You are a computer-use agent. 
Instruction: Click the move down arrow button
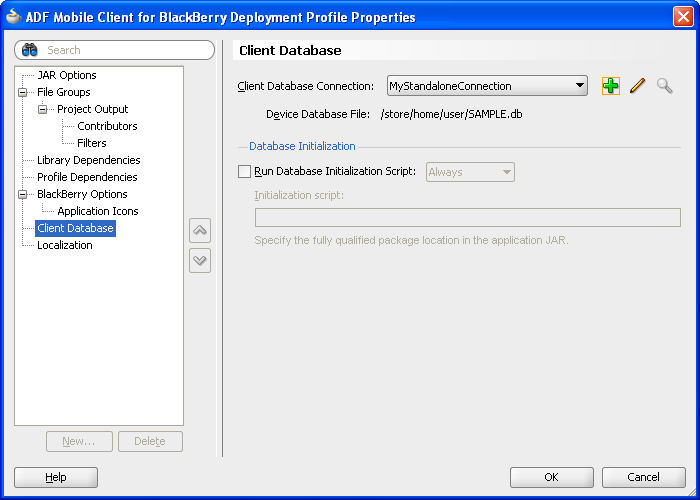coord(200,260)
